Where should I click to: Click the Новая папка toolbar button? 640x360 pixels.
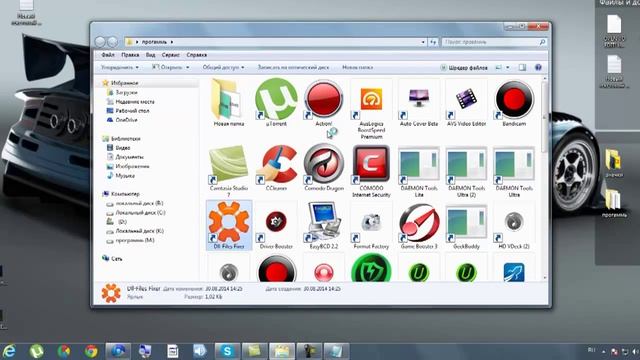click(x=357, y=67)
